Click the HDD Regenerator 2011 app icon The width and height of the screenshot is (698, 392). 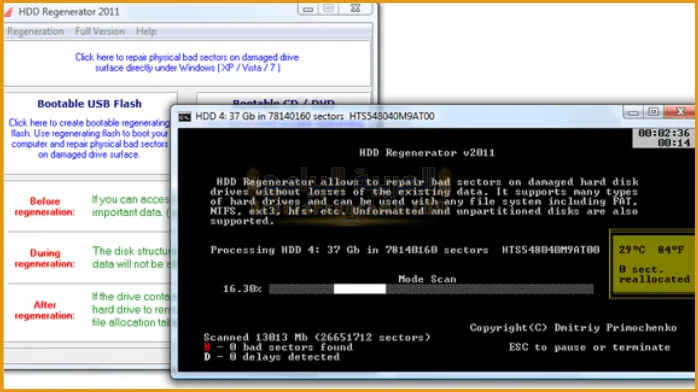pos(9,12)
